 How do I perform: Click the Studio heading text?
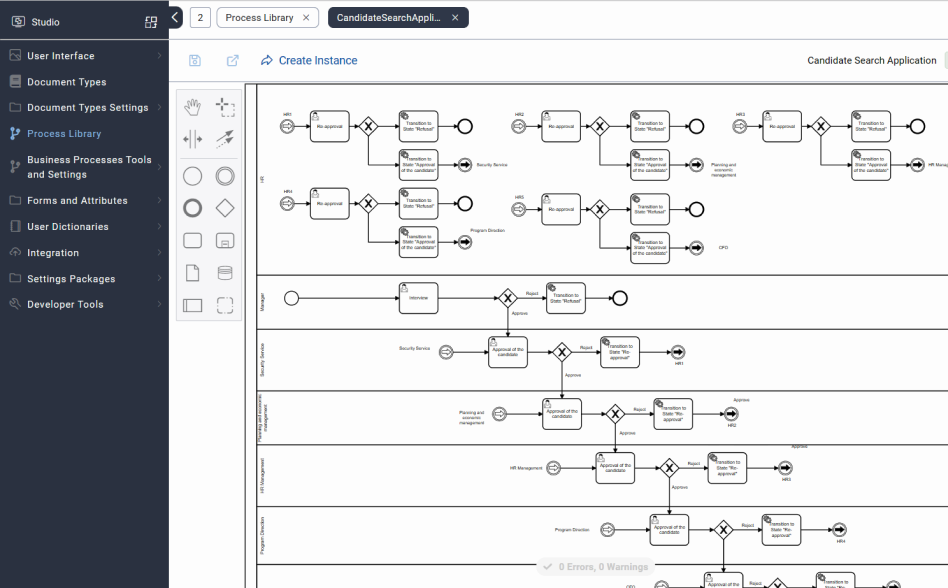click(45, 22)
